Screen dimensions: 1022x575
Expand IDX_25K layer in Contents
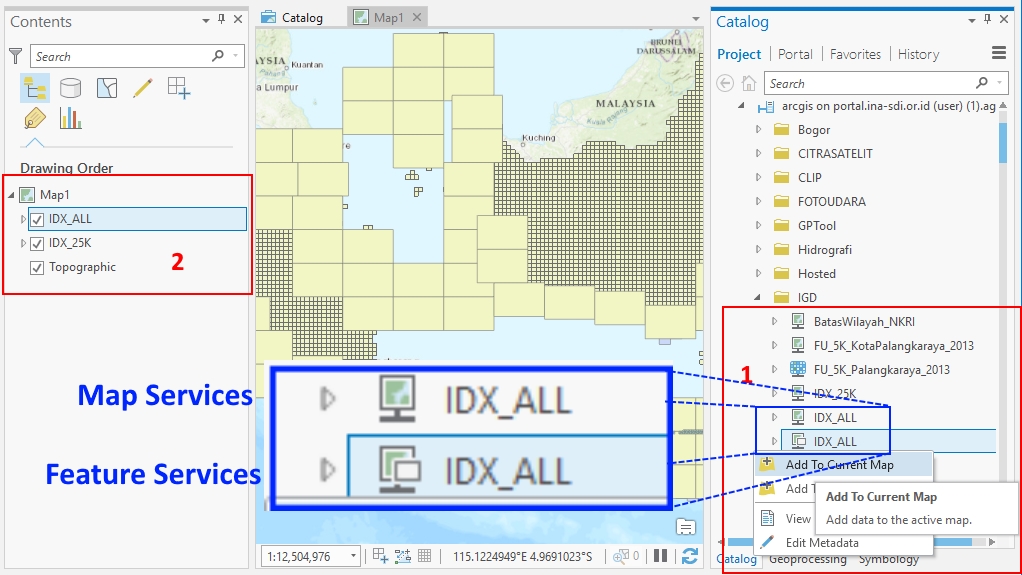(x=23, y=243)
